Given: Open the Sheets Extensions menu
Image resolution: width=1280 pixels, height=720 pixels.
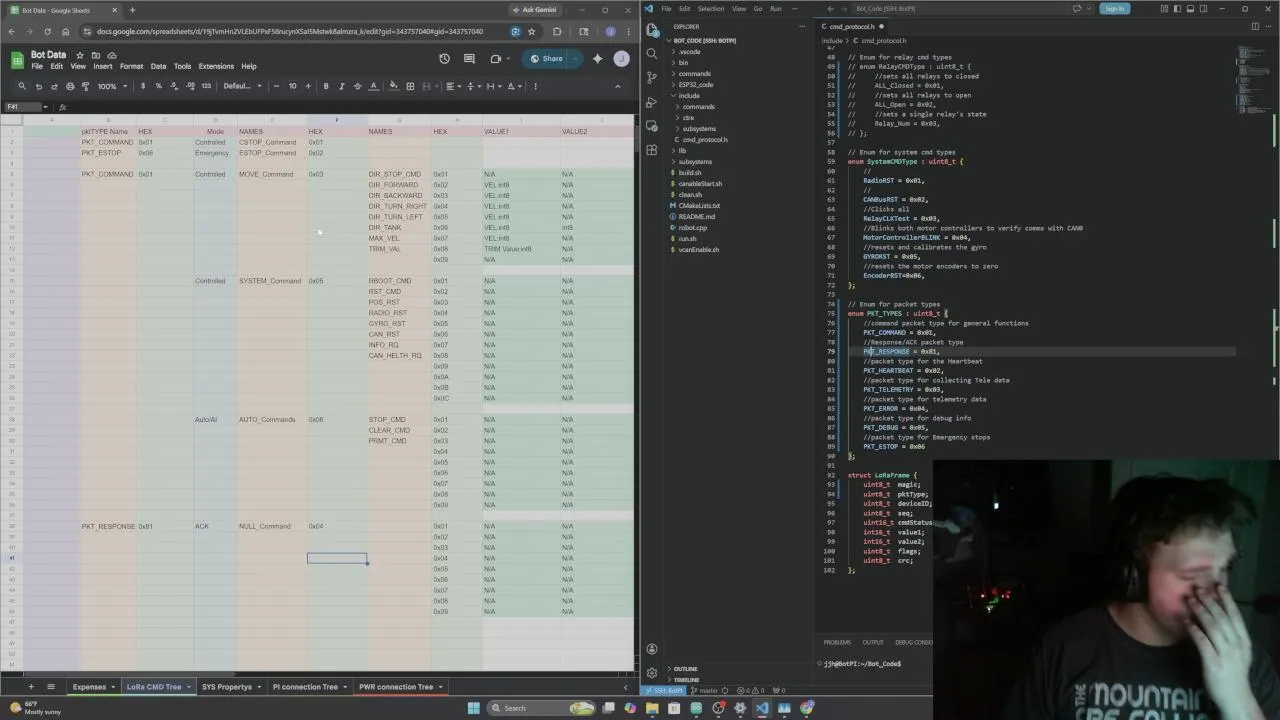Looking at the screenshot, I should [216, 67].
